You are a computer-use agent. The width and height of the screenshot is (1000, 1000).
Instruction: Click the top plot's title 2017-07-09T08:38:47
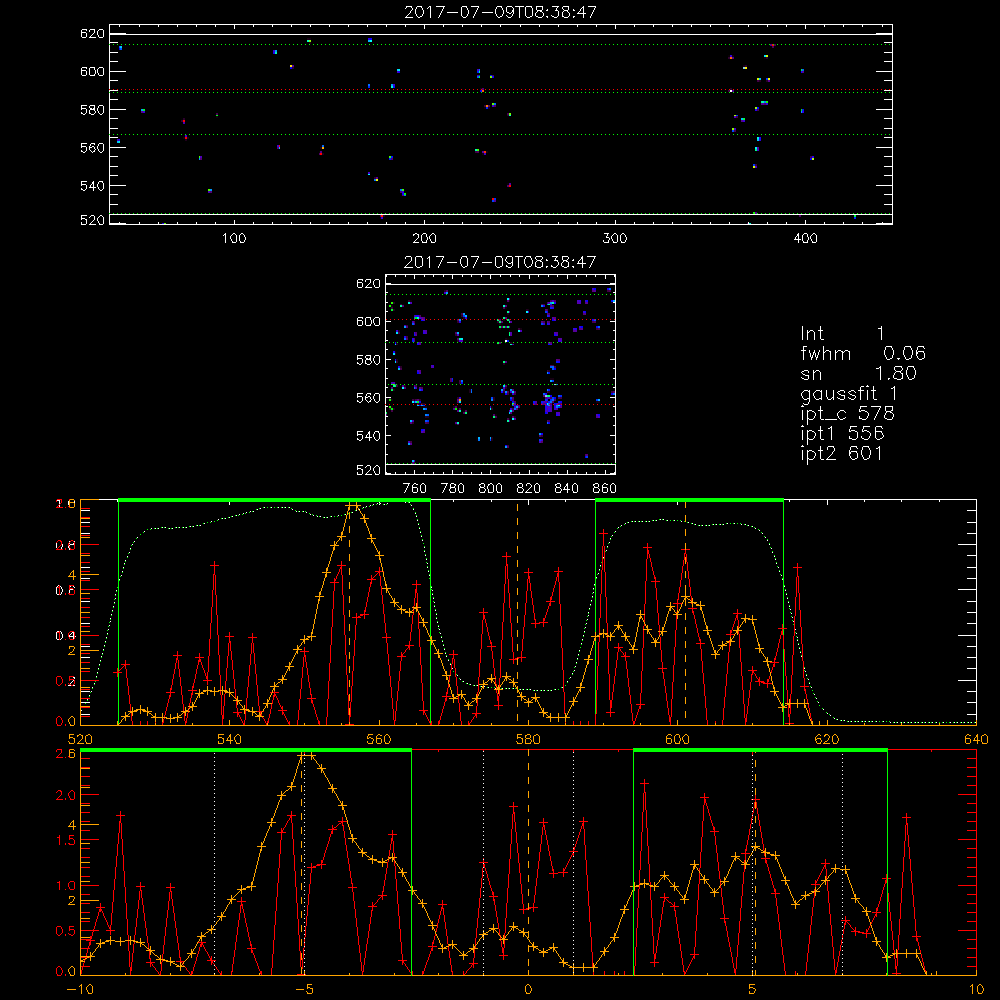(501, 12)
